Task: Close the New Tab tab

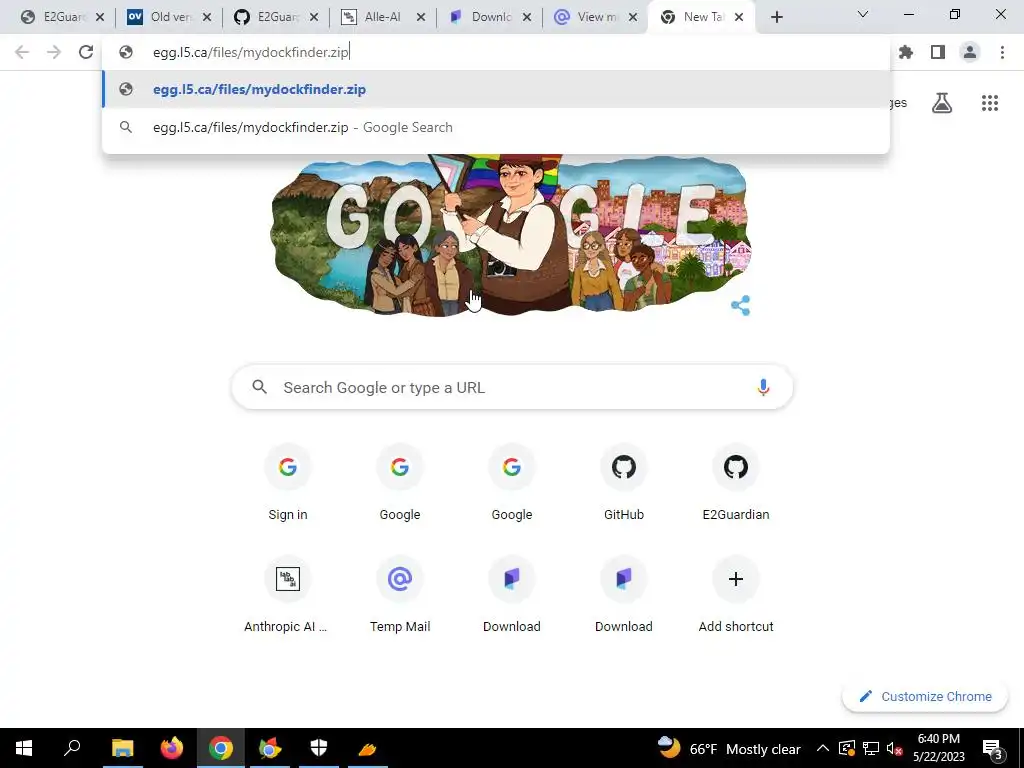Action: (739, 17)
